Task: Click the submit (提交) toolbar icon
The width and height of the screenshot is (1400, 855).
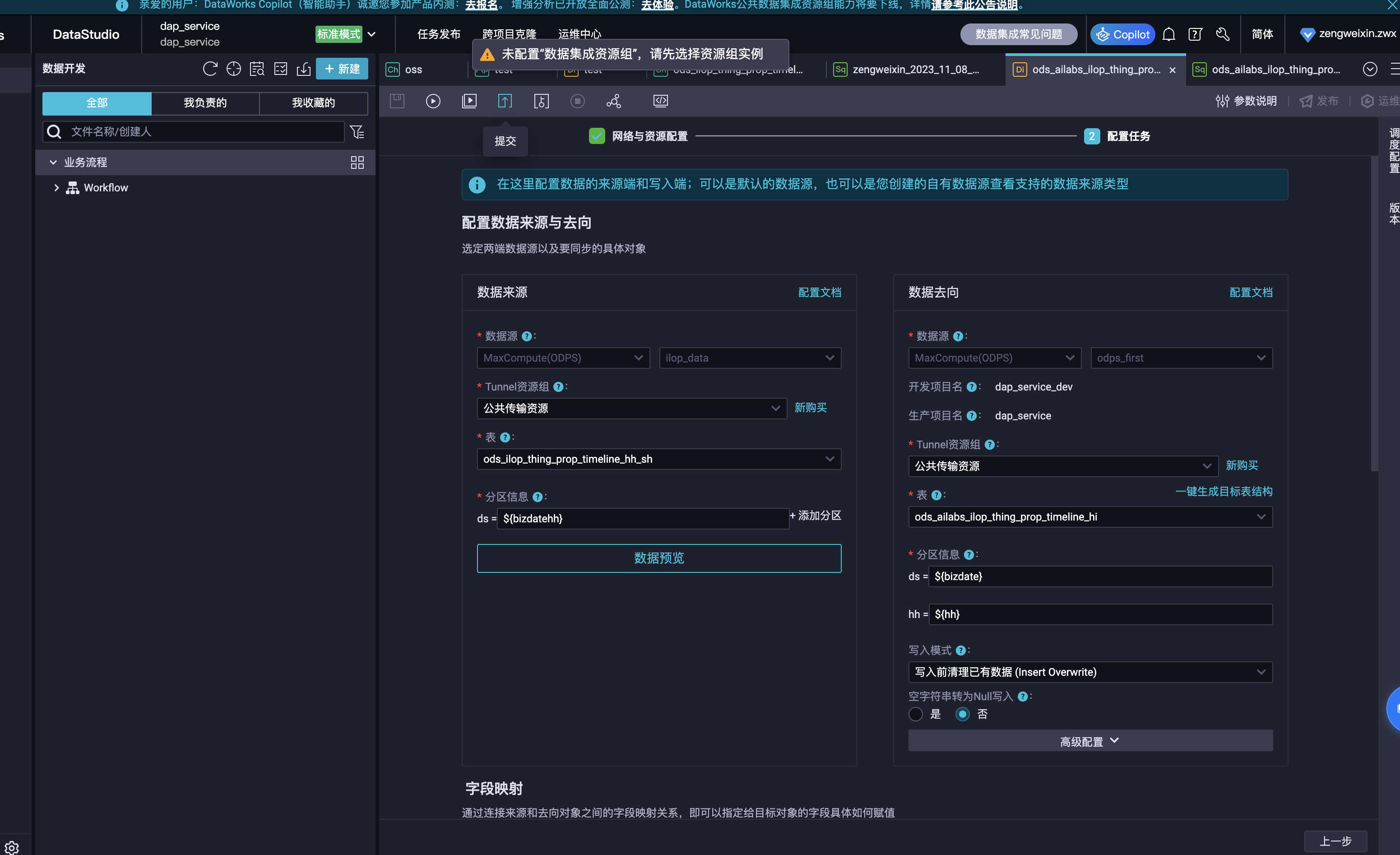Action: pos(505,101)
